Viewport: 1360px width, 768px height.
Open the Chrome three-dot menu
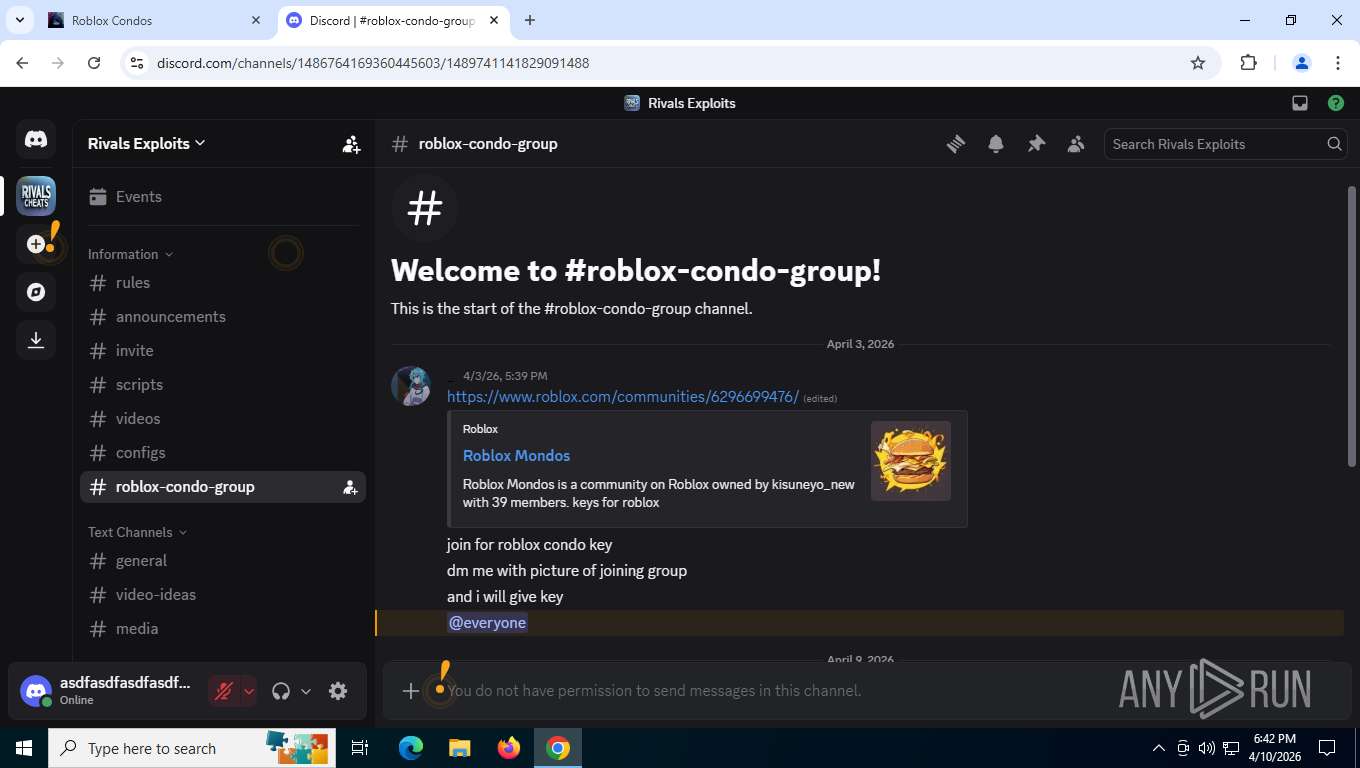(x=1338, y=63)
